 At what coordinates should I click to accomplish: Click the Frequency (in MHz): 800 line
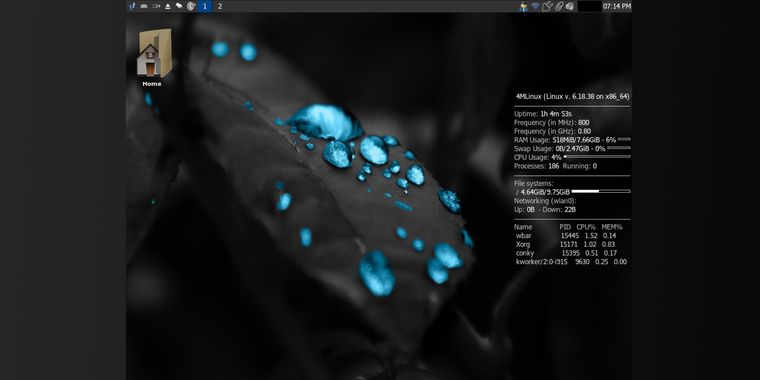coord(552,123)
